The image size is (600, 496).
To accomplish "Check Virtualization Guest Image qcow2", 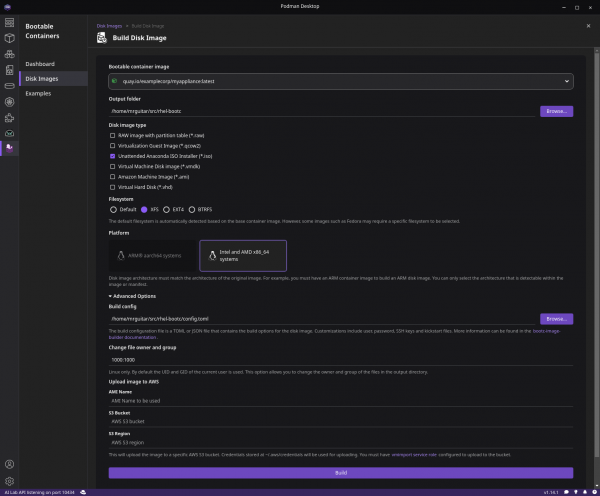I will [112, 146].
